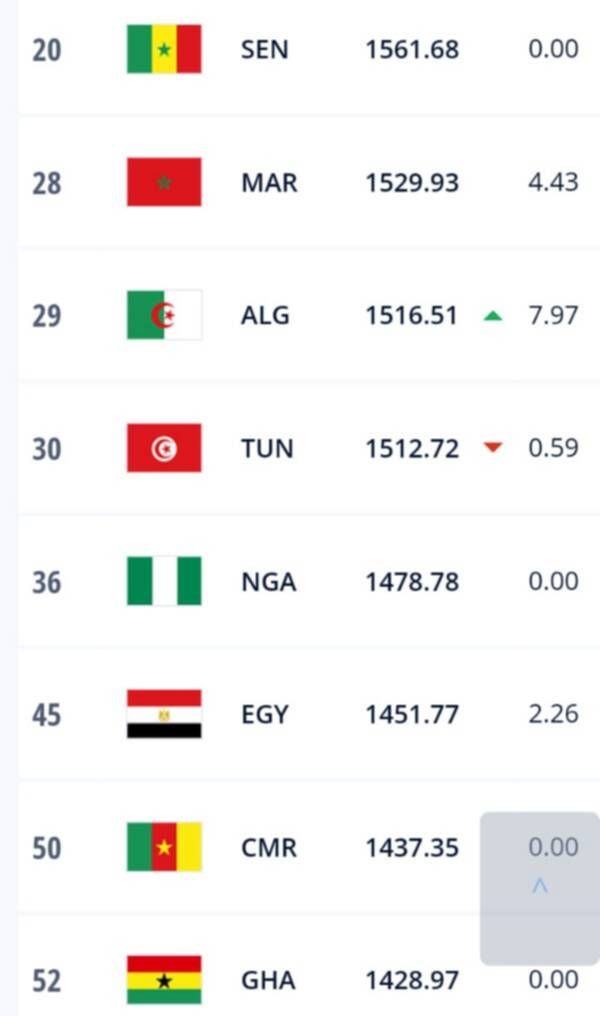The height and width of the screenshot is (1016, 600).
Task: Click the Algeria flag icon
Action: (164, 315)
